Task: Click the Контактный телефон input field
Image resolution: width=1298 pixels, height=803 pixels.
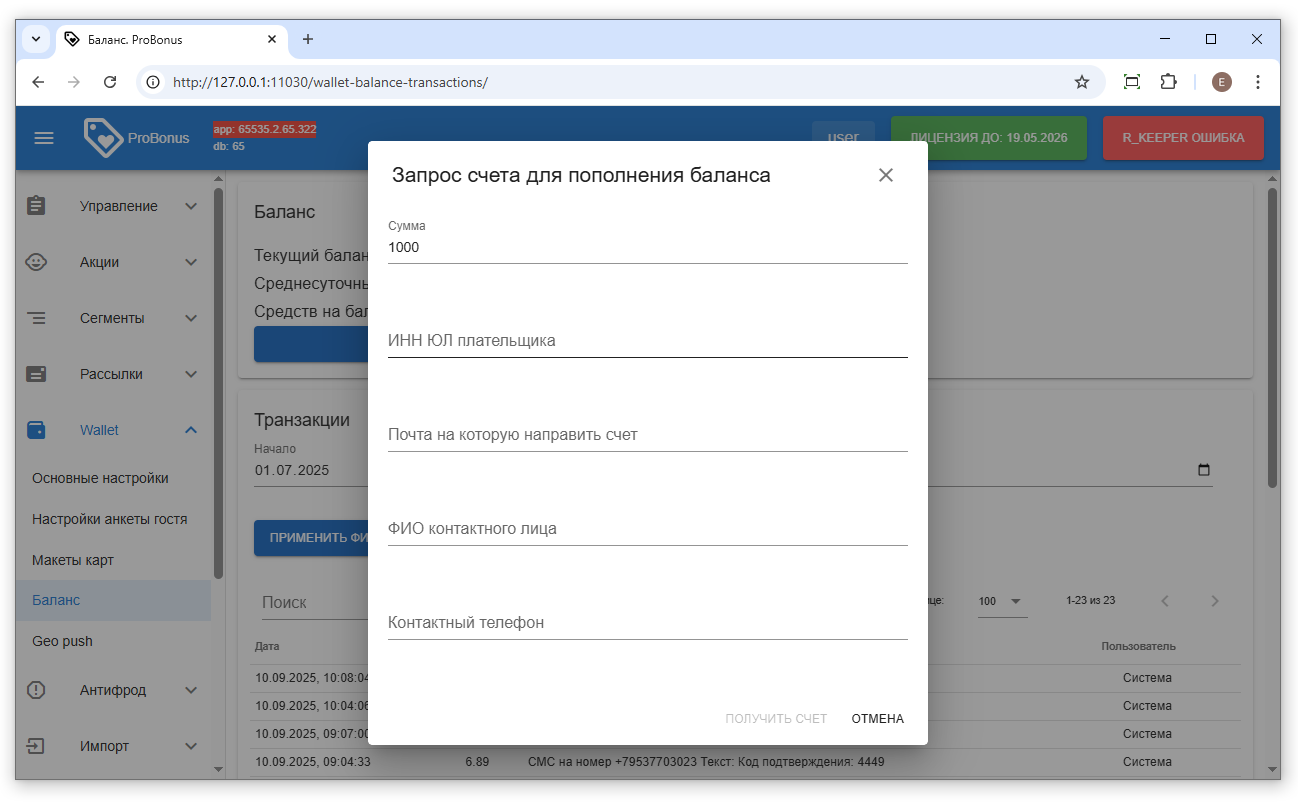Action: (647, 623)
